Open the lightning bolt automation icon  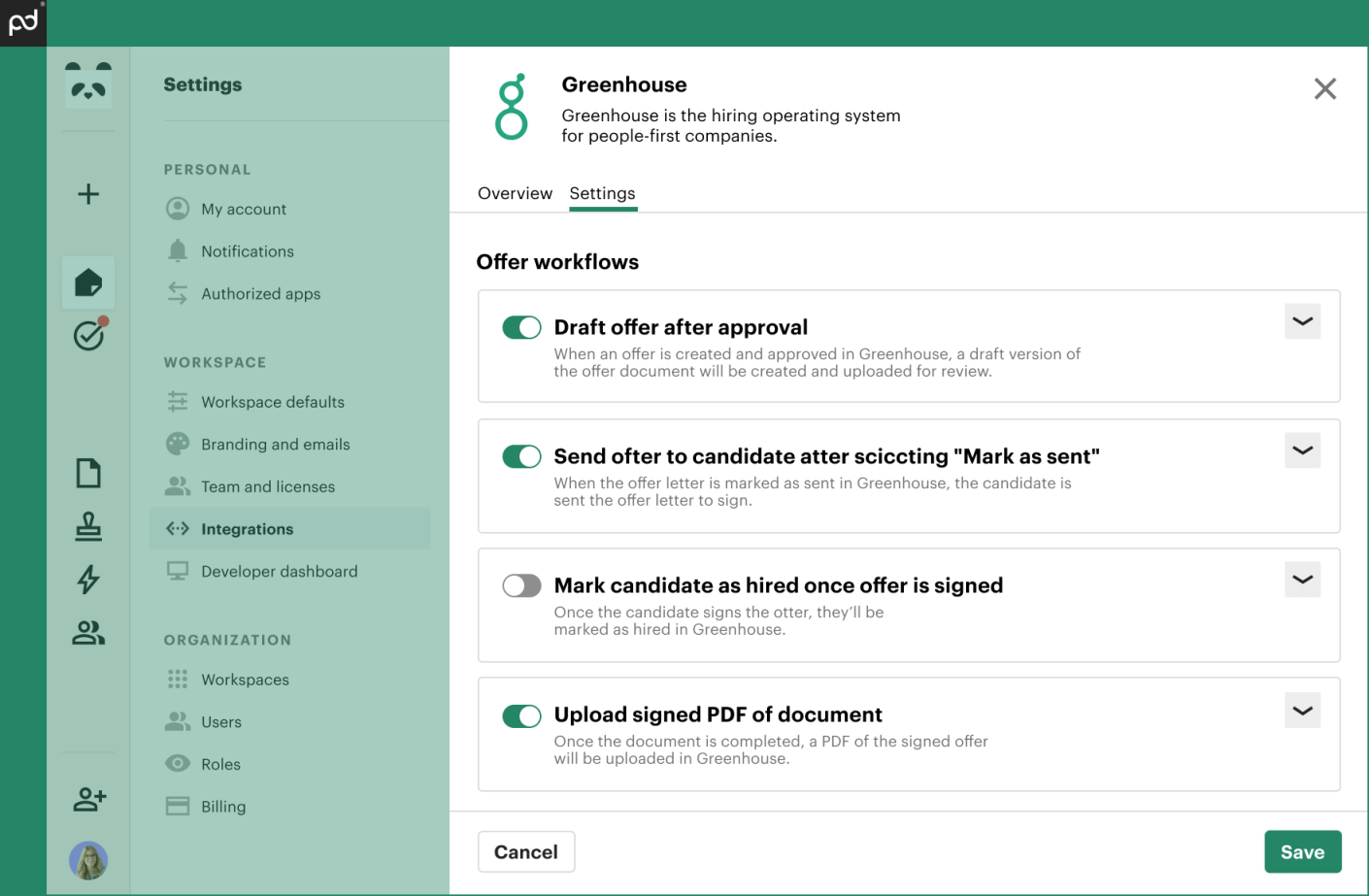tap(88, 580)
